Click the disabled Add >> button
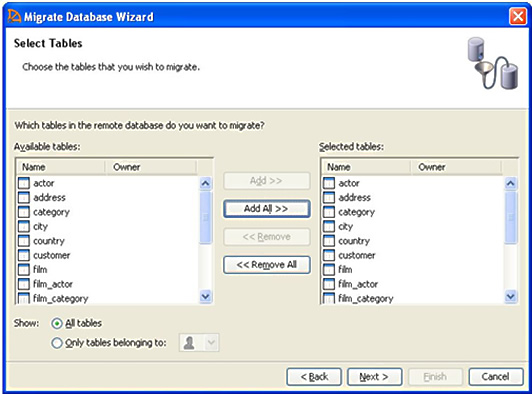 267,181
